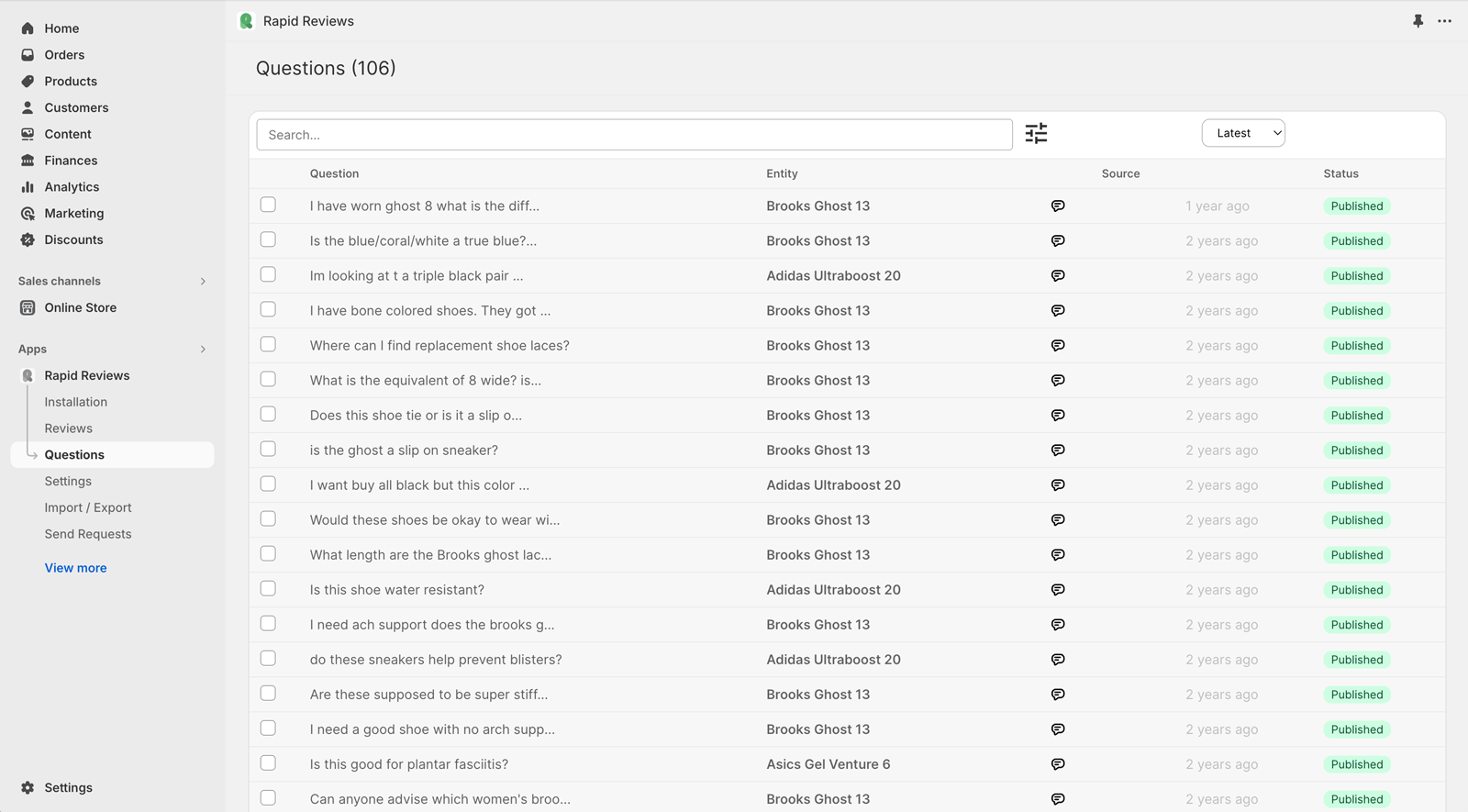Screen dimensions: 1468x812
Task: Click the Settings gear icon at bottom left
Action: [28, 788]
